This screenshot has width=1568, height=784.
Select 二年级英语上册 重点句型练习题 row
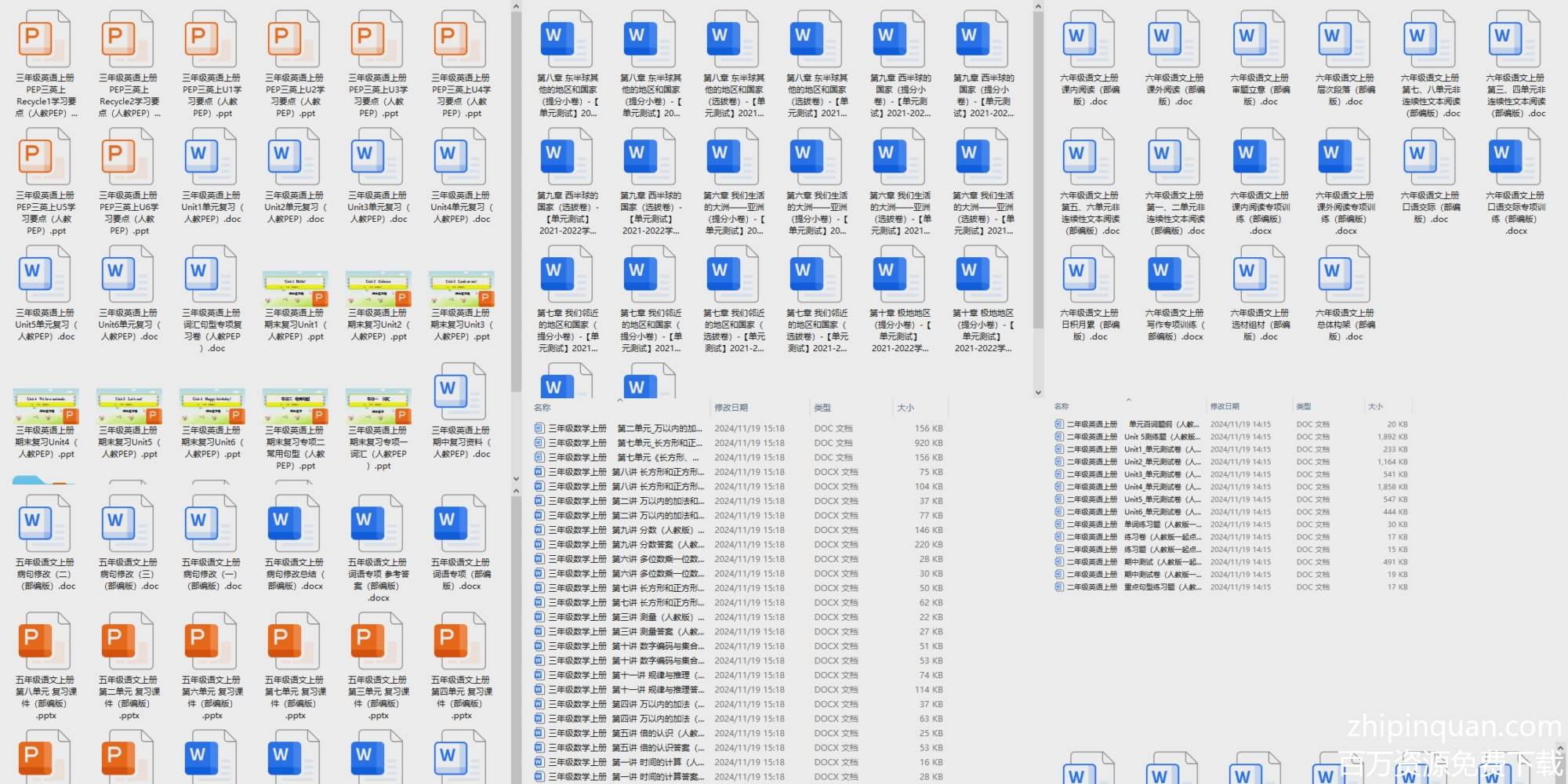pos(1129,587)
